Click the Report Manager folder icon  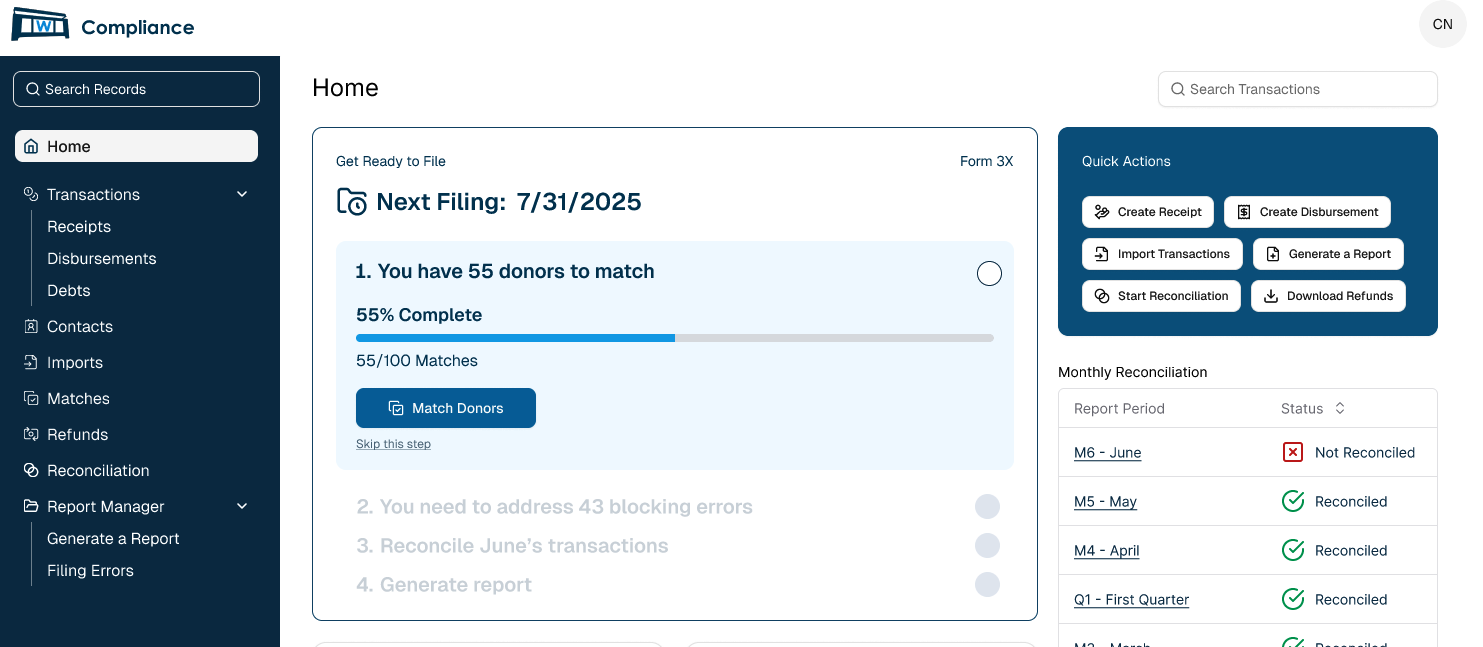(31, 506)
